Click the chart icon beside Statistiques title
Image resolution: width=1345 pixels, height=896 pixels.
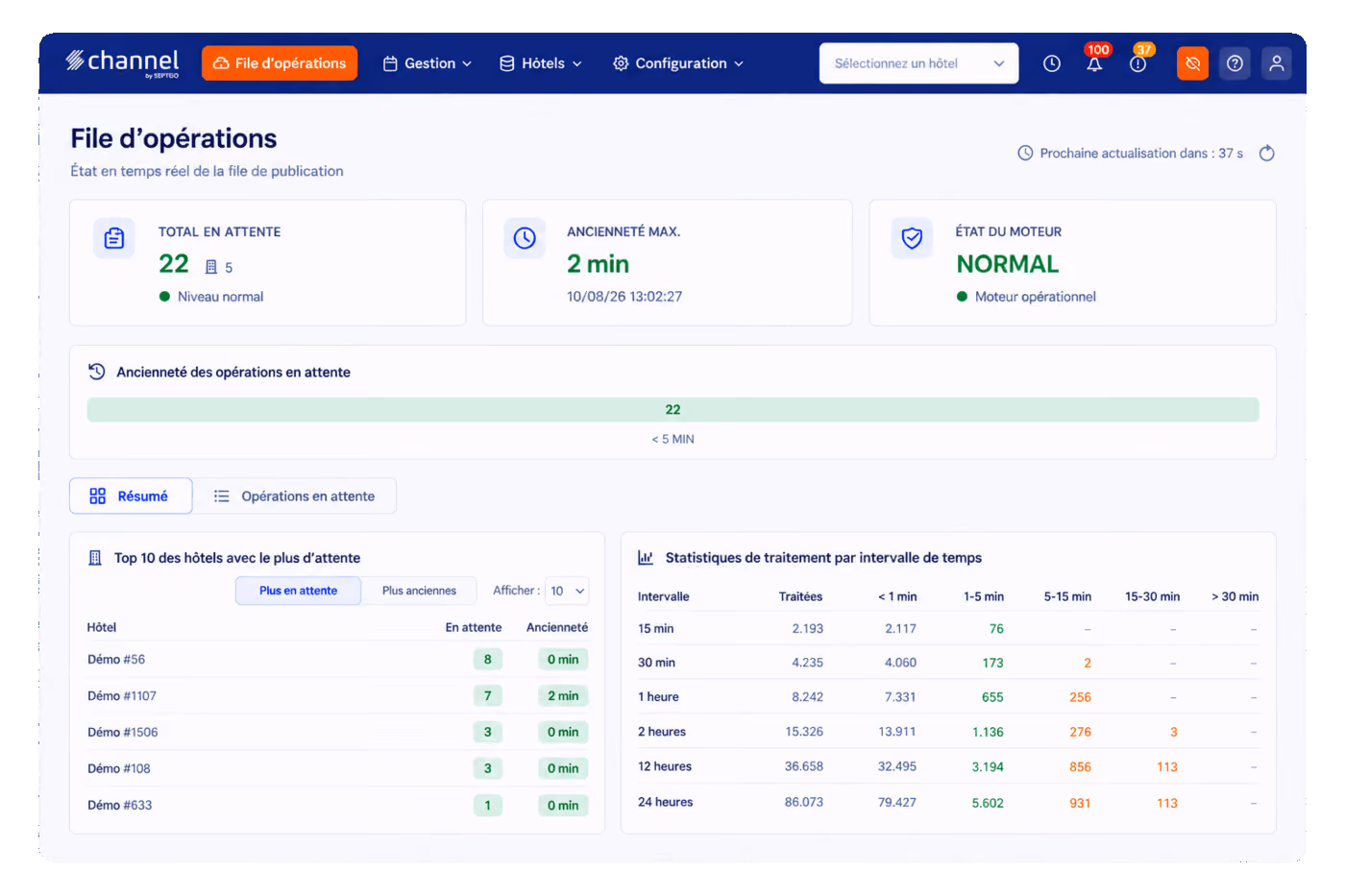click(646, 558)
